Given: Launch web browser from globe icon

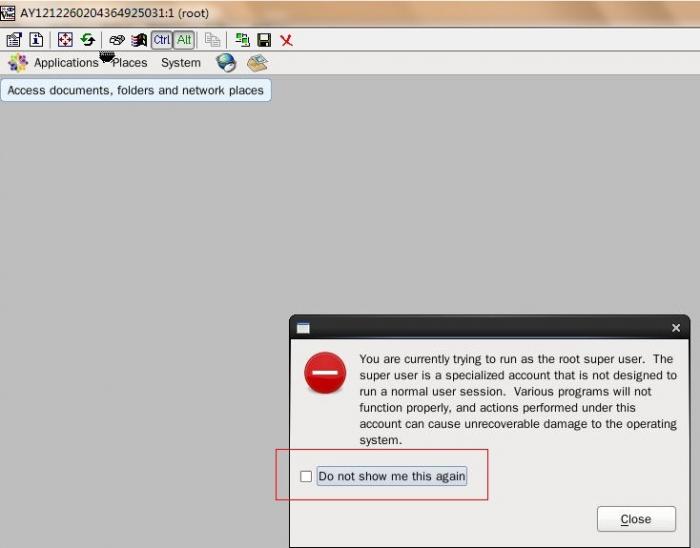Looking at the screenshot, I should click(x=226, y=63).
